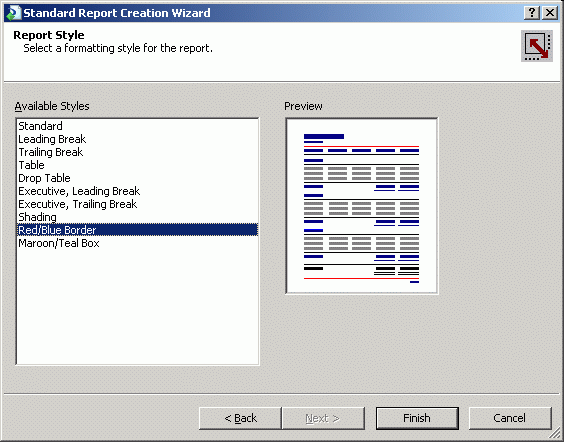Click the wizard title bar report icon
Viewport: 564px width, 442px height.
pyautogui.click(x=14, y=13)
